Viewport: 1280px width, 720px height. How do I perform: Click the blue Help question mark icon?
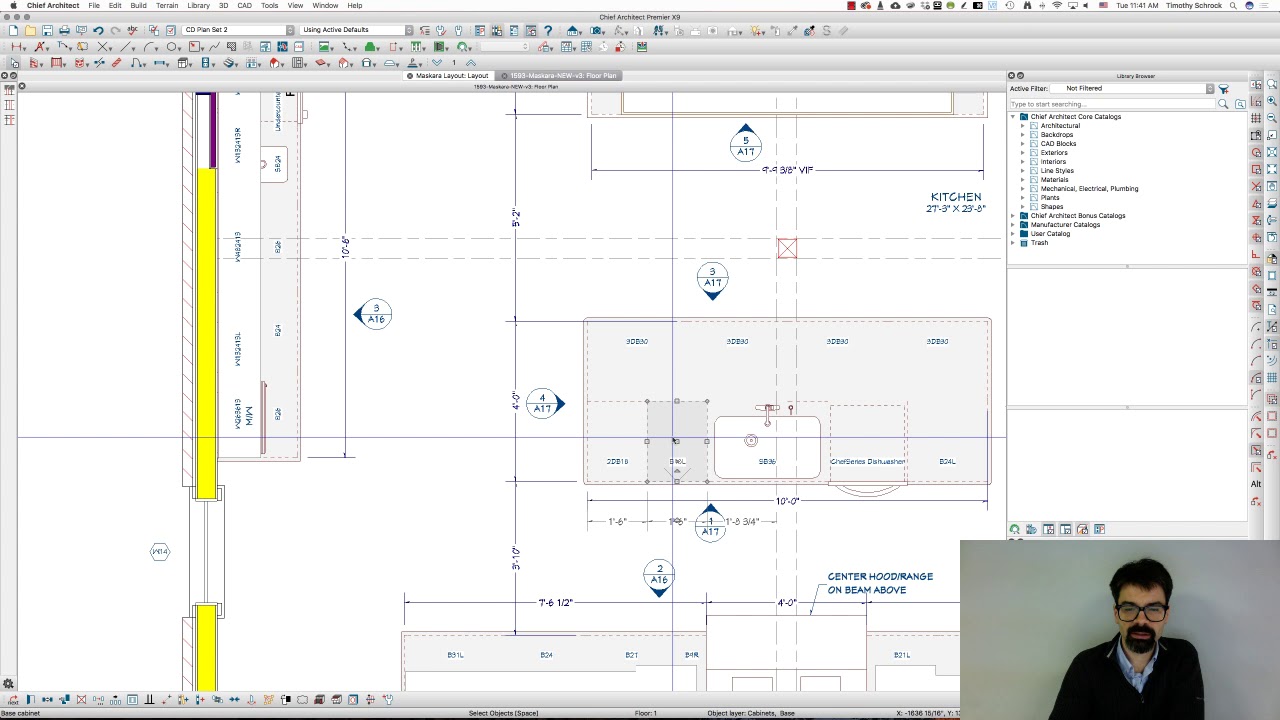tap(547, 30)
